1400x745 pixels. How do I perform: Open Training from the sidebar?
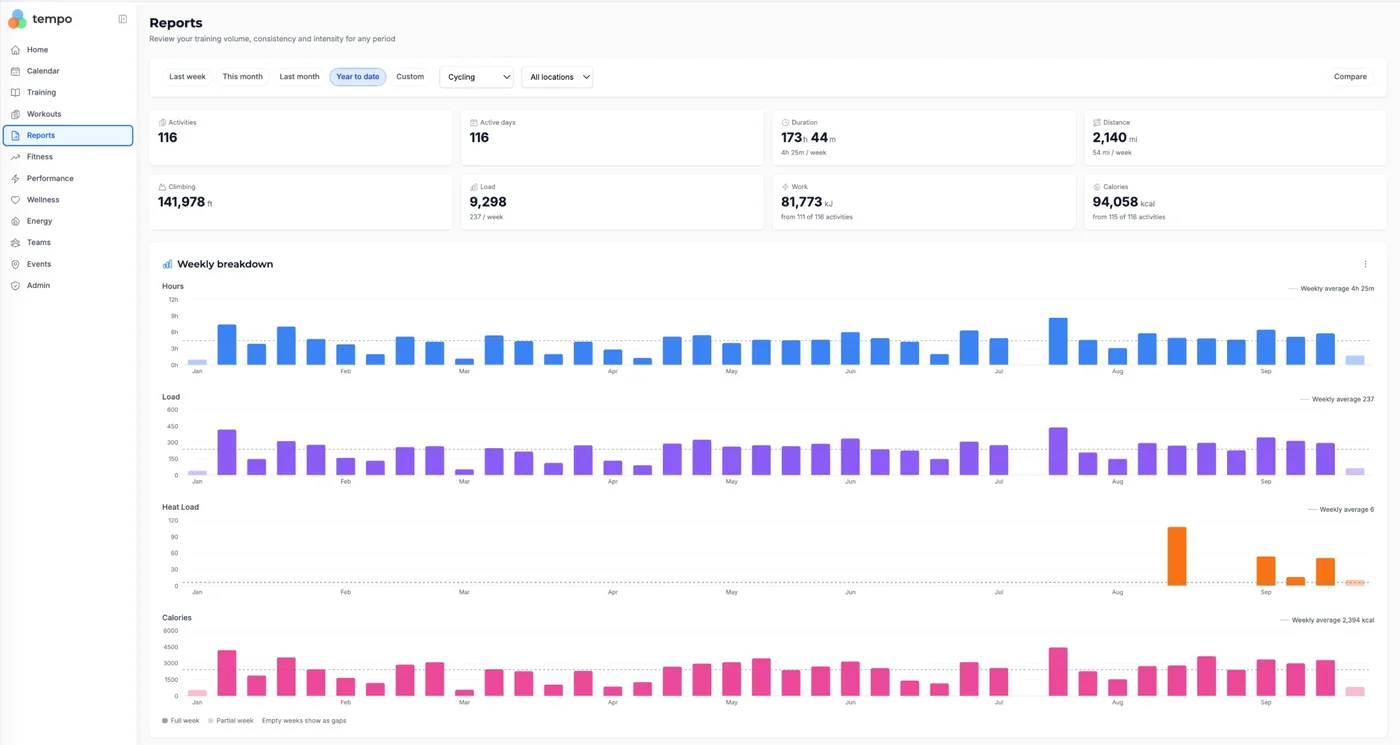click(68, 93)
